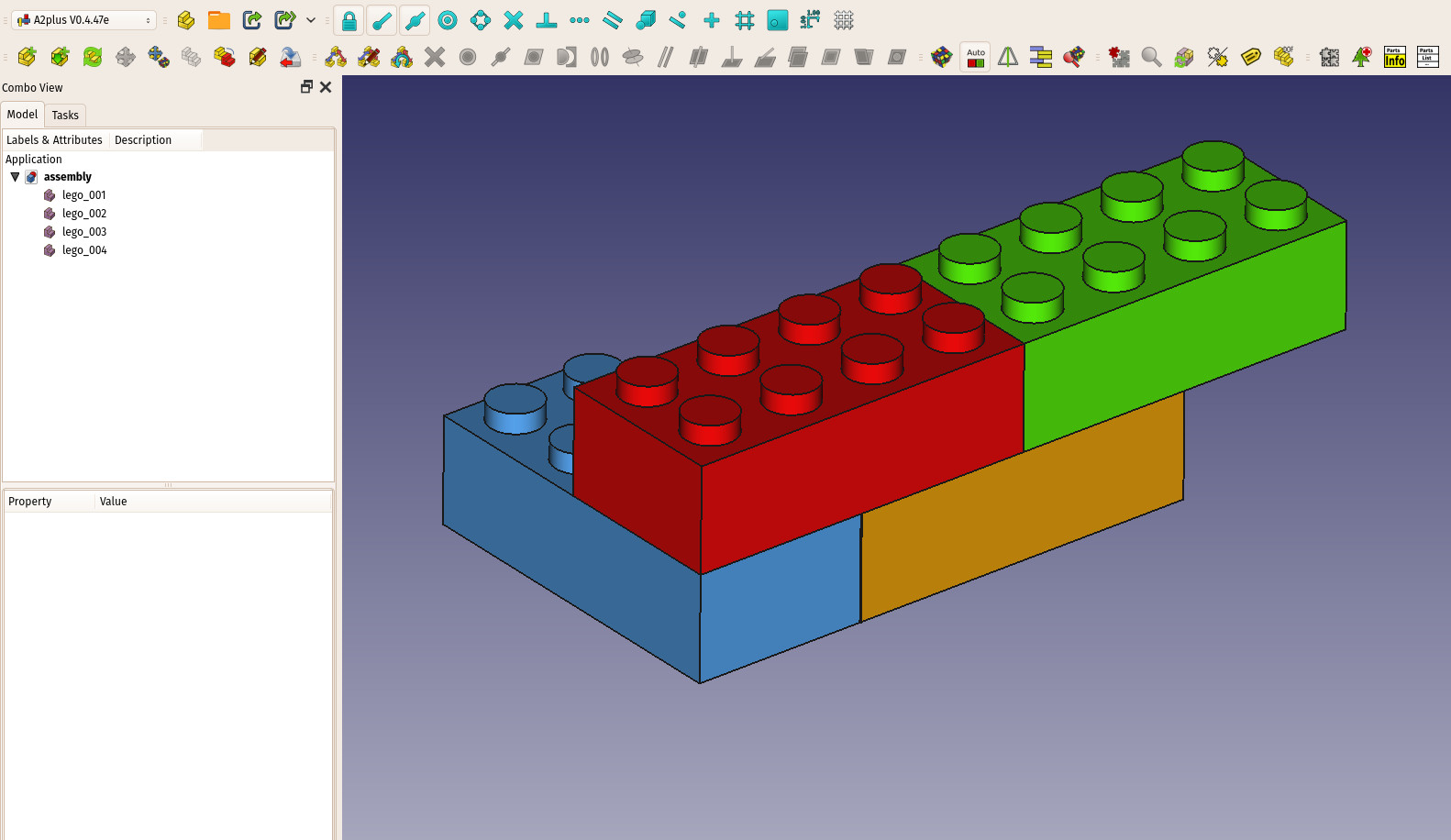Image resolution: width=1451 pixels, height=840 pixels.
Task: Click the double green arrow export icon
Action: point(285,20)
